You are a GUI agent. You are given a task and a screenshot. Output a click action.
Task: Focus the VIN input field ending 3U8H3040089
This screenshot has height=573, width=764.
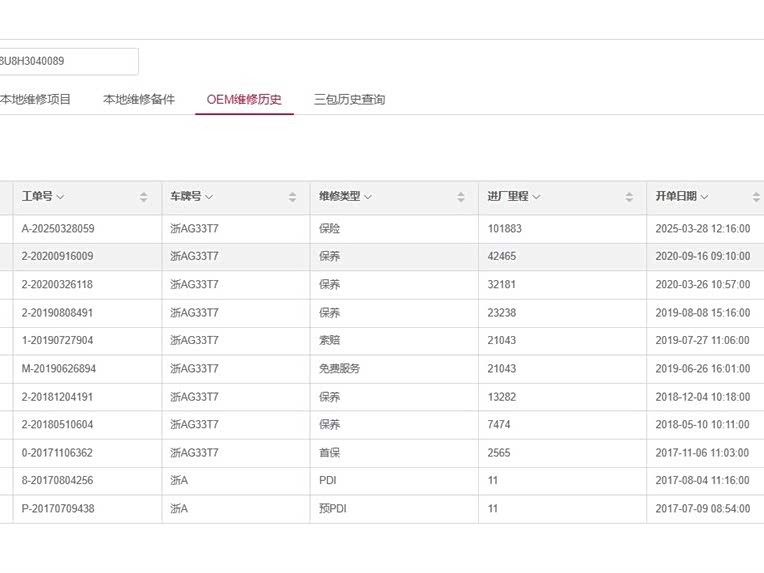click(69, 61)
